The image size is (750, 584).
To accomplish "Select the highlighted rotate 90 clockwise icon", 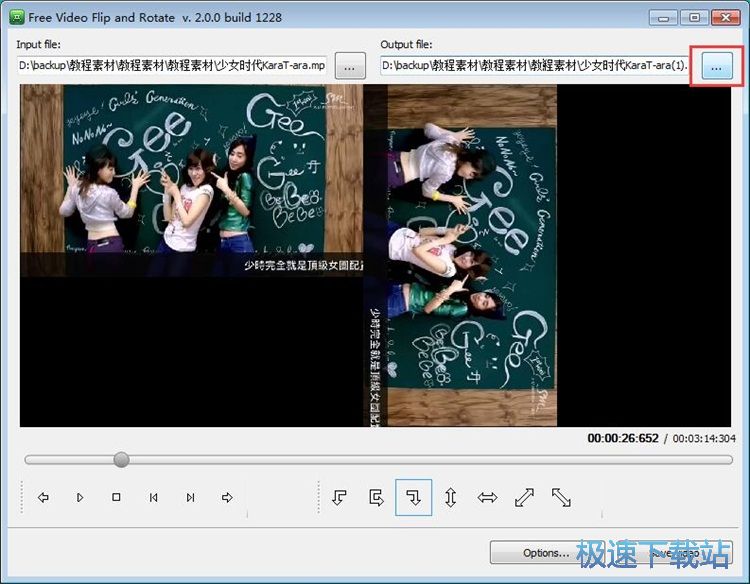I will [x=413, y=497].
